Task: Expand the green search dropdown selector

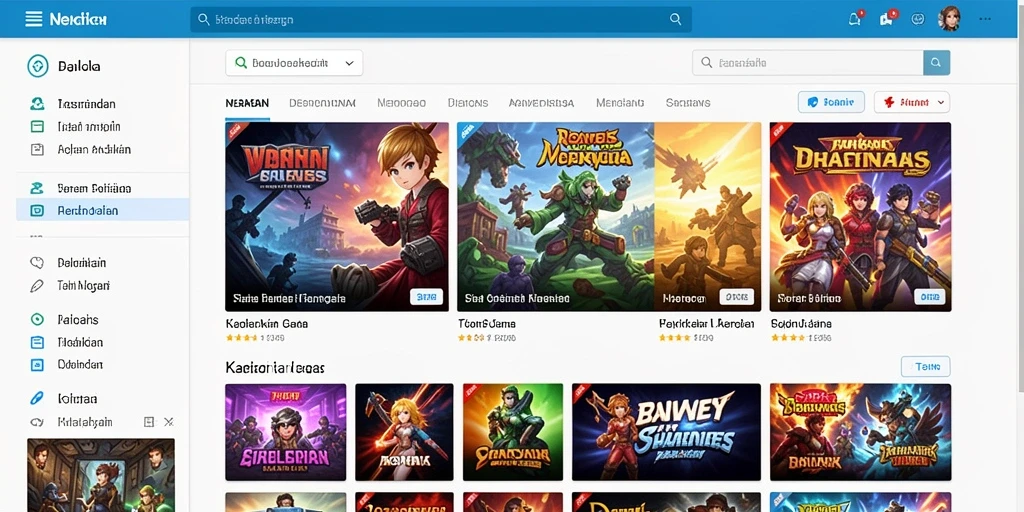Action: tap(294, 63)
